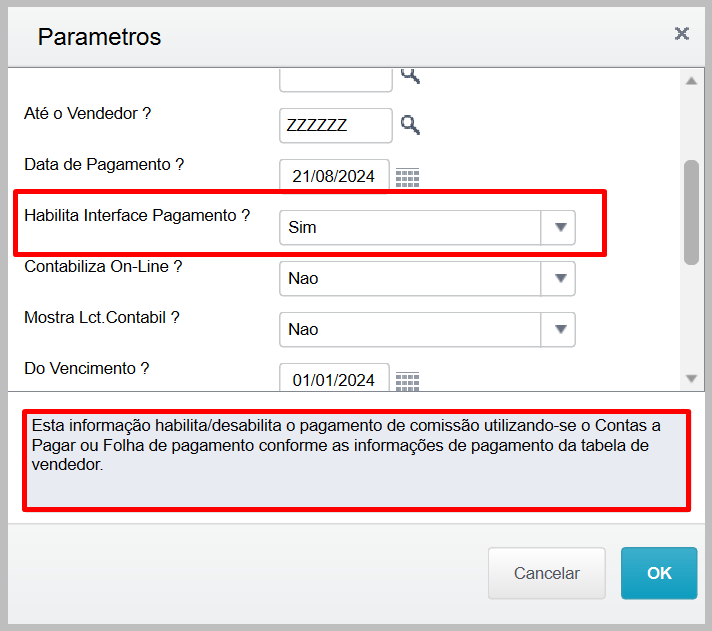Close the Parametros dialog with the X
This screenshot has width=712, height=631.
(682, 34)
